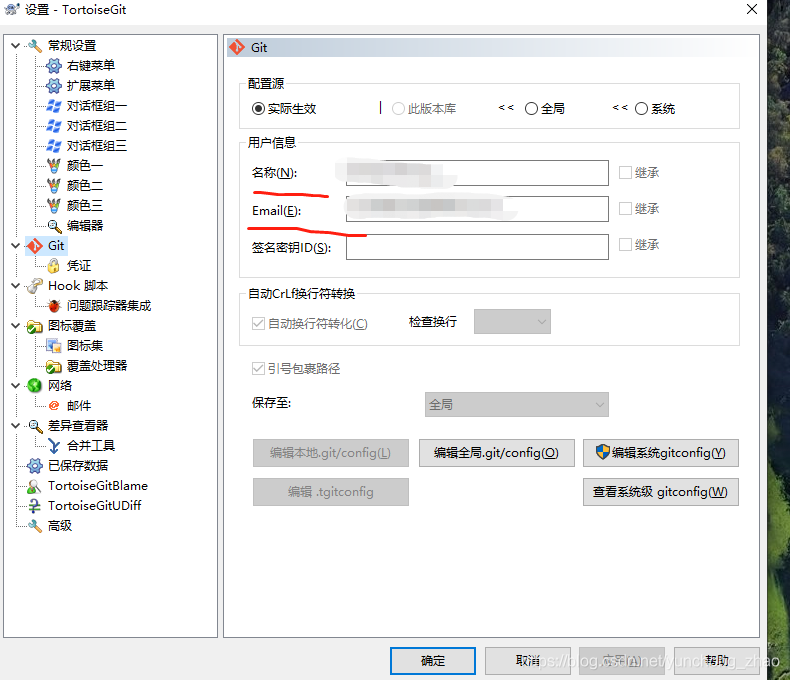Viewport: 790px width, 680px height.
Task: Open the 已保存数据 settings page
Action: click(78, 465)
